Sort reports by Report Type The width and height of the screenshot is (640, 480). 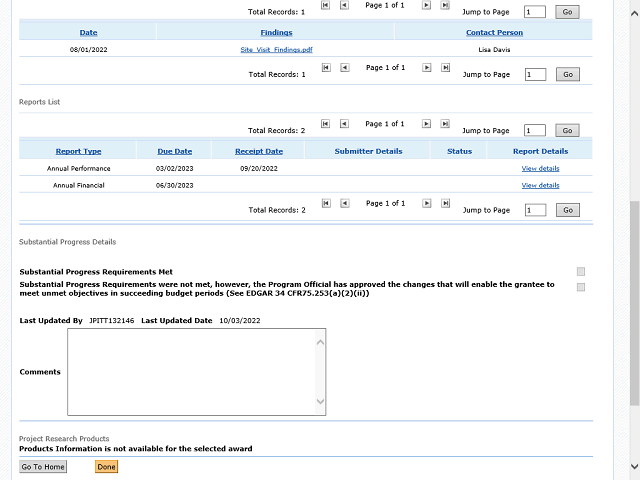[78, 151]
